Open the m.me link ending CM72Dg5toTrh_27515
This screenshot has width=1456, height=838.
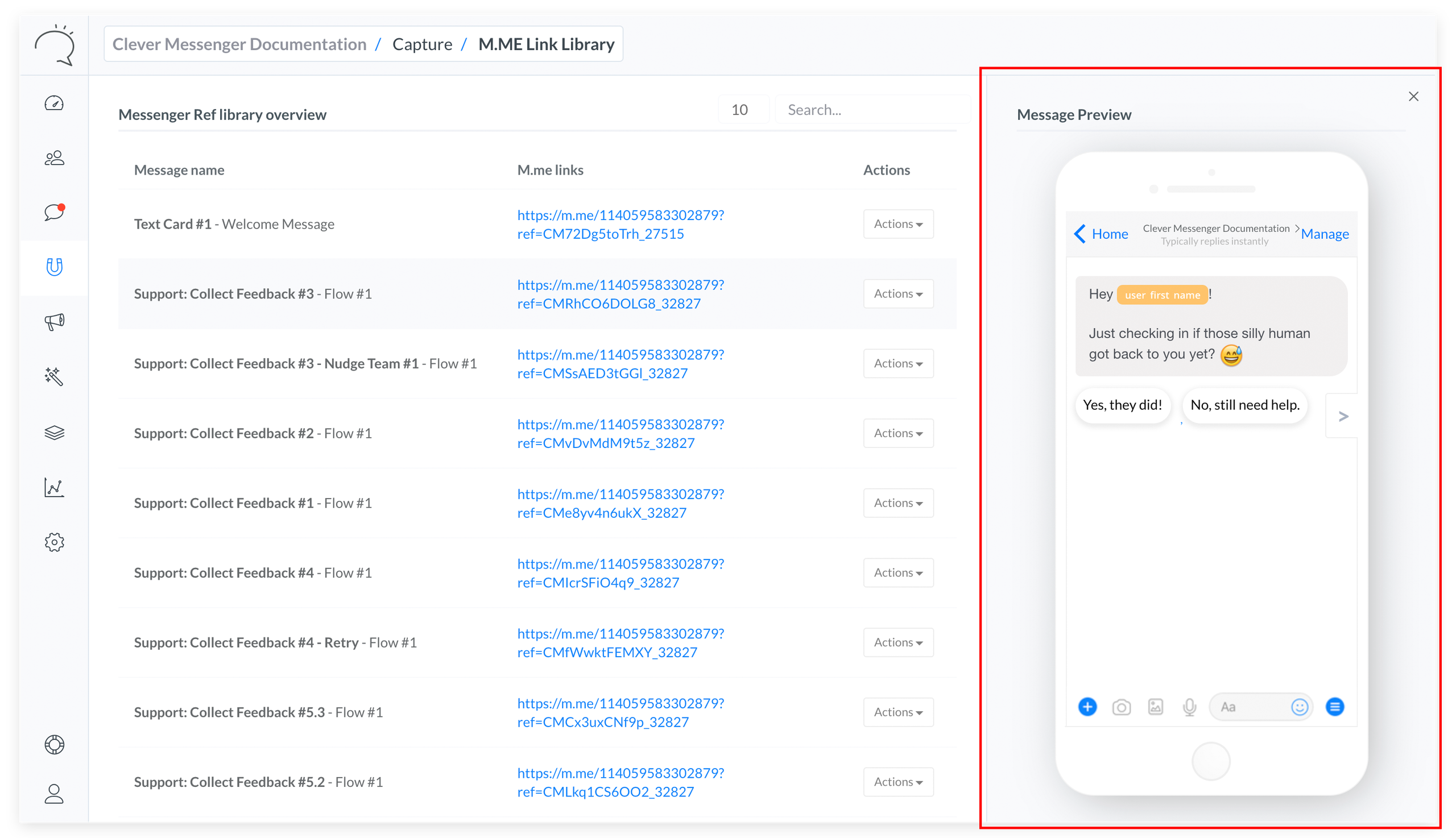620,225
